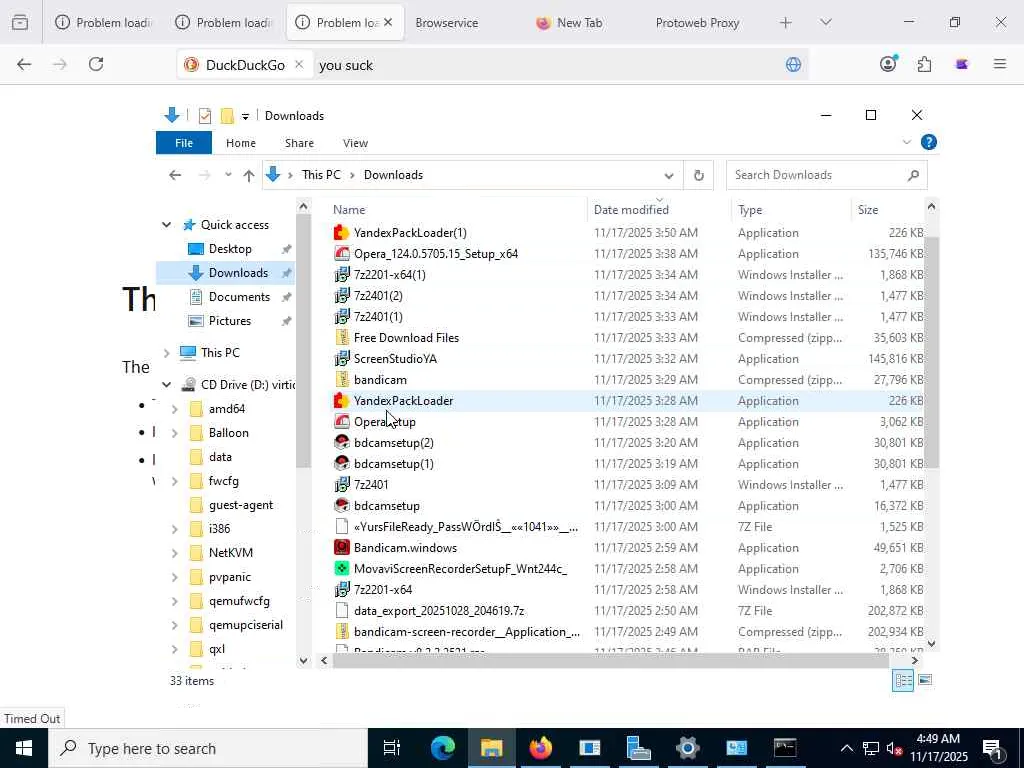Click the file list horizontal scrollbar
This screenshot has height=768, width=1024.
pyautogui.click(x=611, y=660)
